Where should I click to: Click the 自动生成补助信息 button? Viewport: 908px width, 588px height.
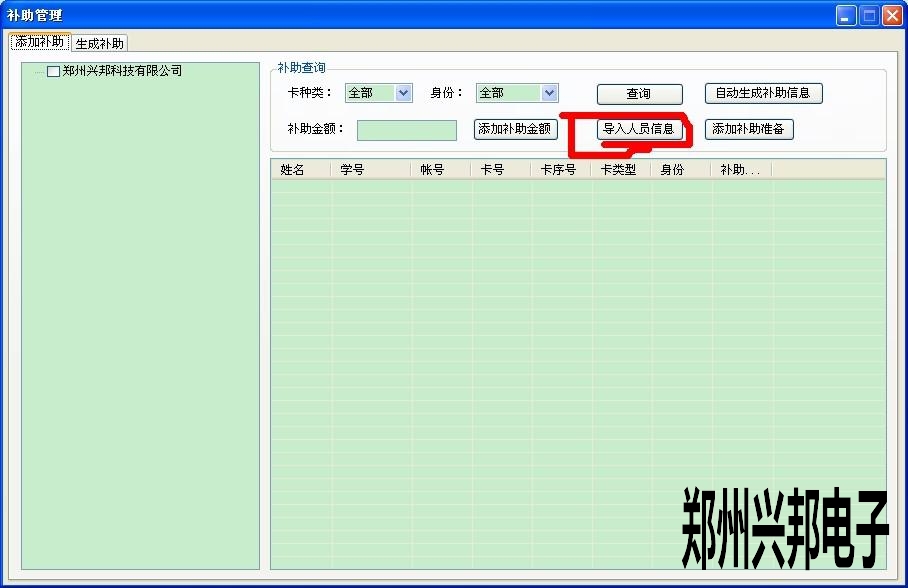click(x=763, y=93)
